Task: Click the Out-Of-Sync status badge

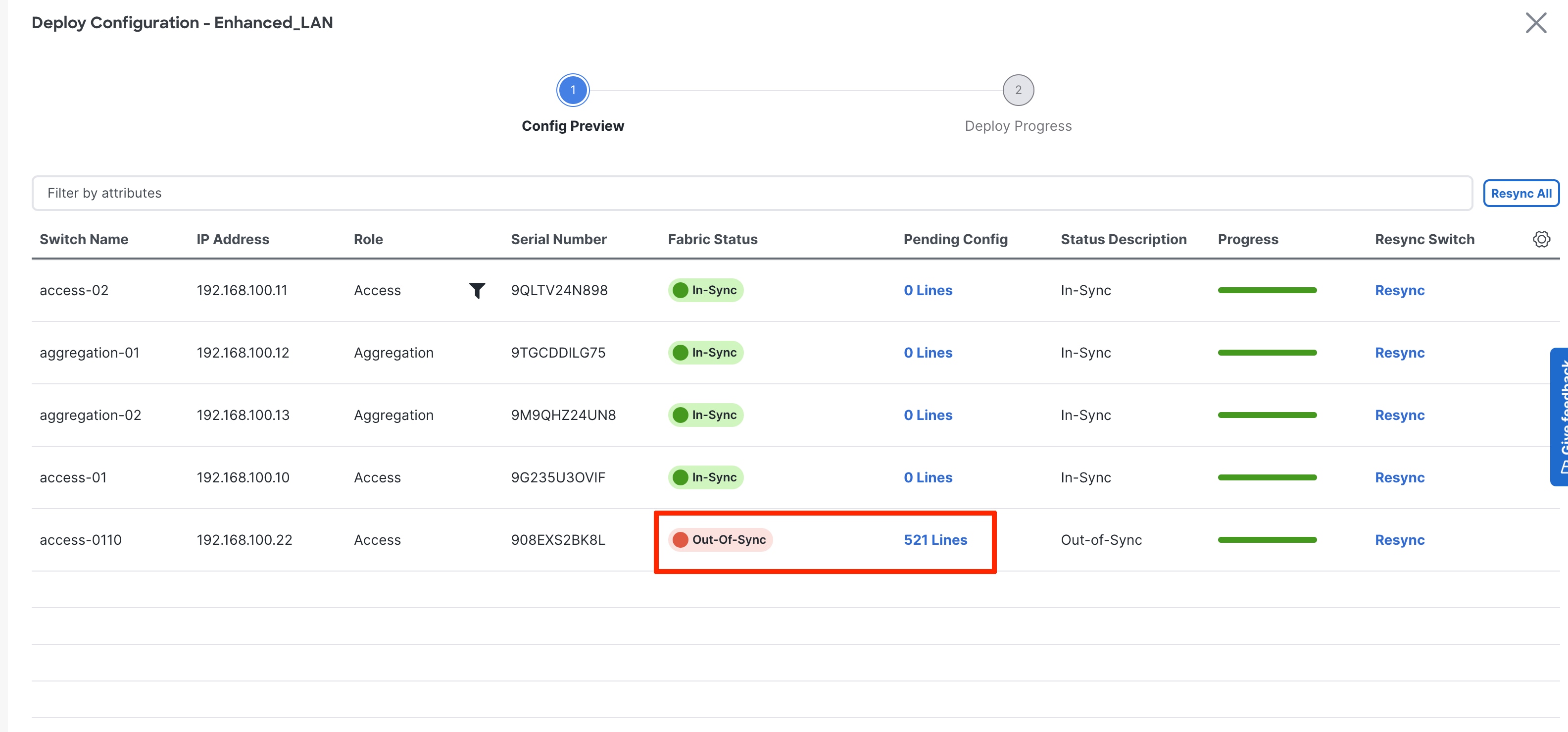Action: pyautogui.click(x=720, y=540)
